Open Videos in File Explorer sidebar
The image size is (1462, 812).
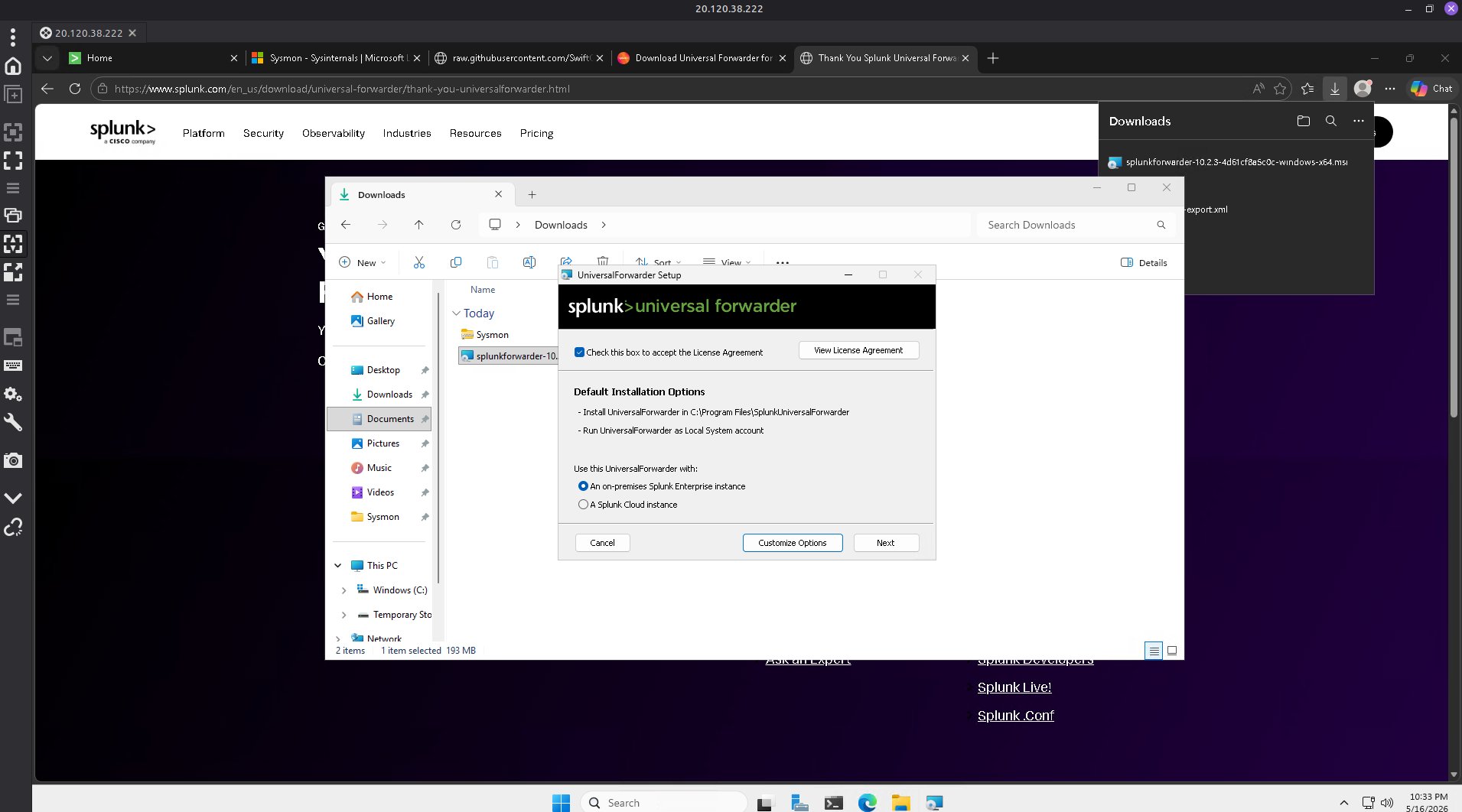[x=379, y=492]
